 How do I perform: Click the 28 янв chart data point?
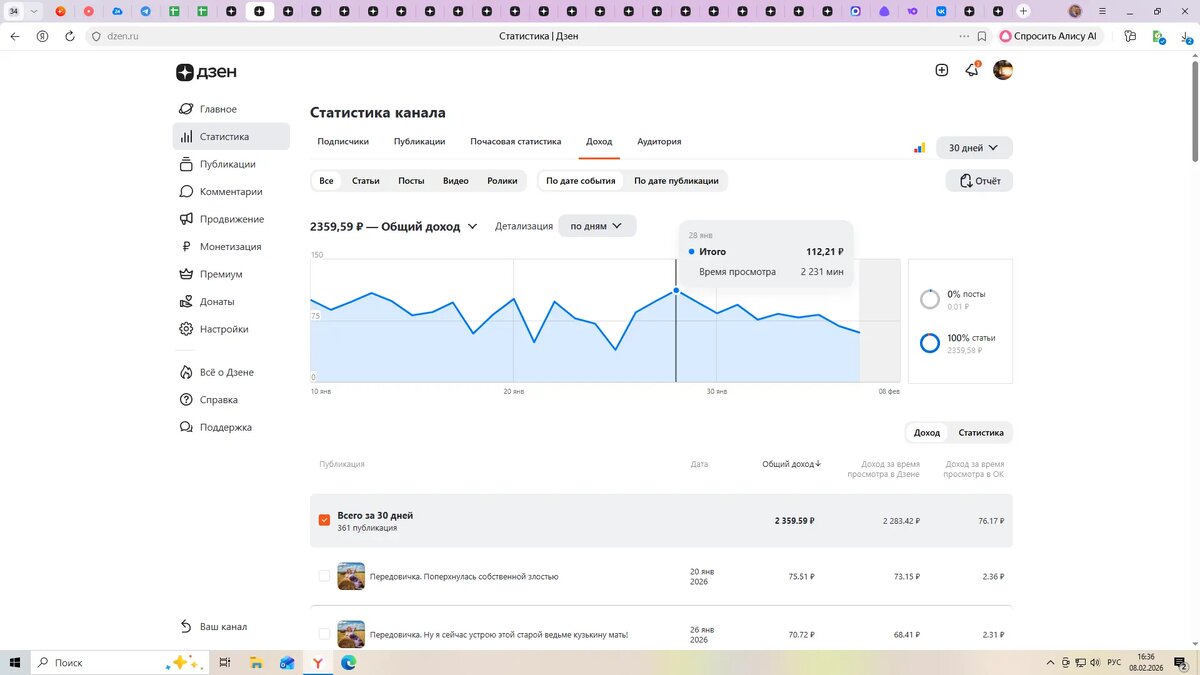(x=676, y=291)
